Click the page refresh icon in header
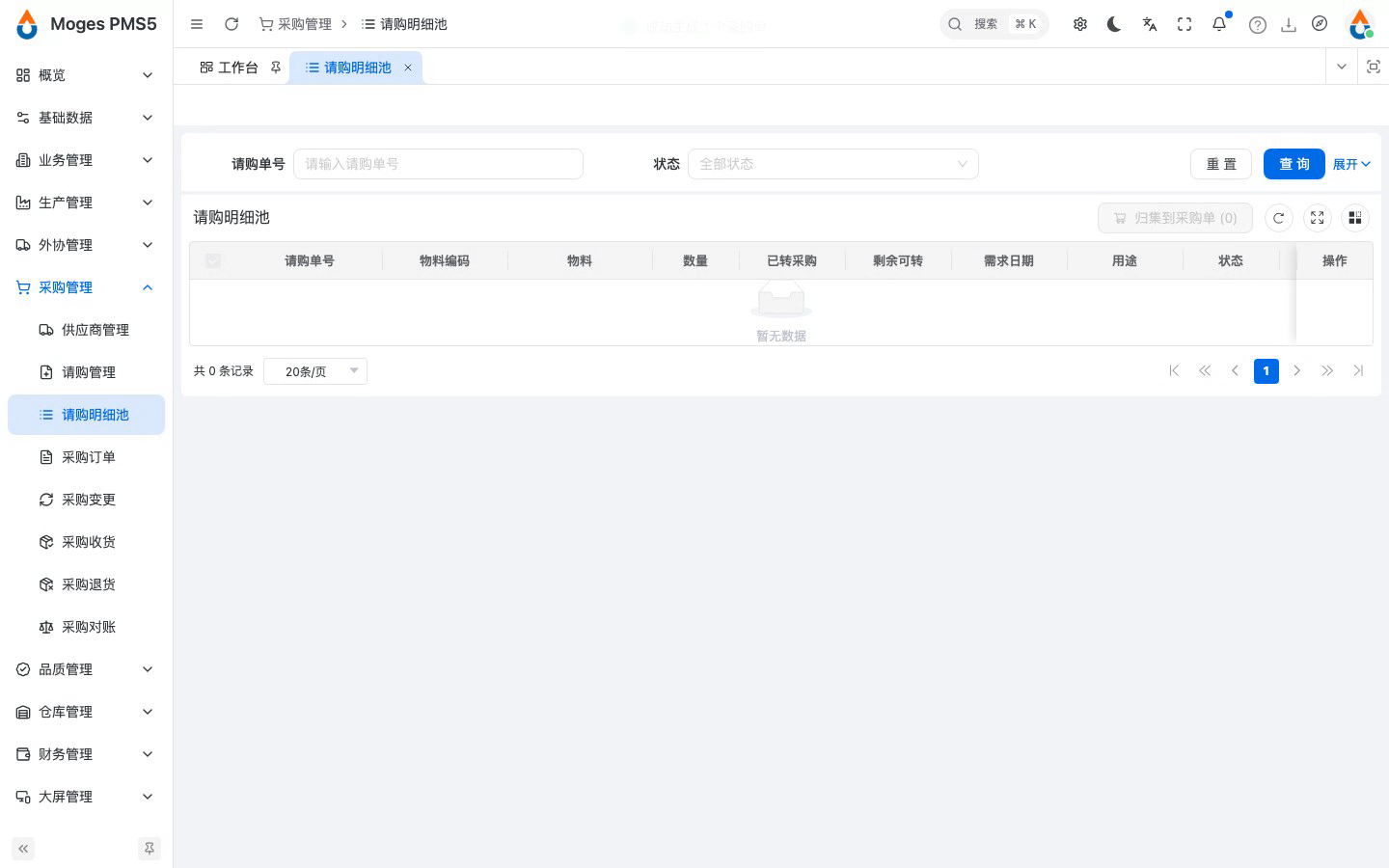This screenshot has width=1389, height=868. tap(231, 24)
